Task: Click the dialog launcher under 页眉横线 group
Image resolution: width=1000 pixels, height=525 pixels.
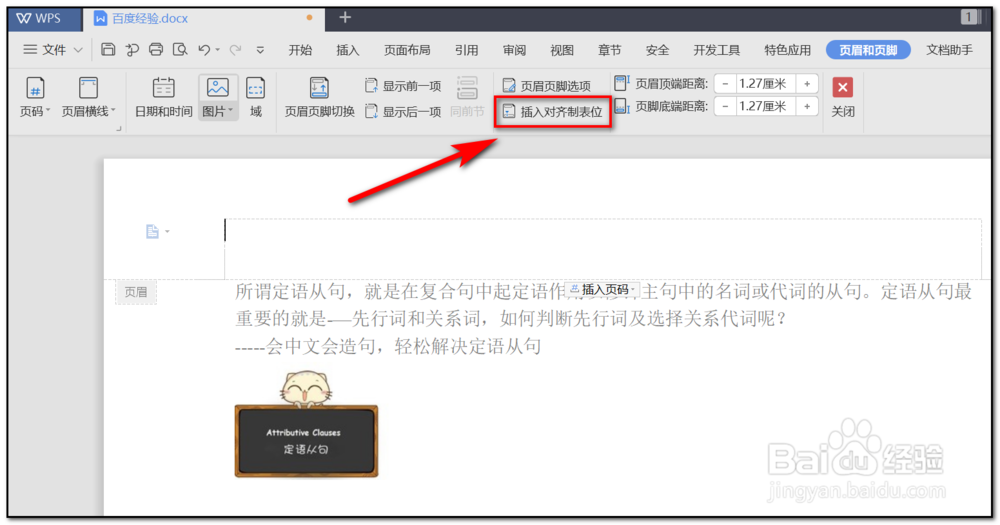Action: pyautogui.click(x=119, y=129)
